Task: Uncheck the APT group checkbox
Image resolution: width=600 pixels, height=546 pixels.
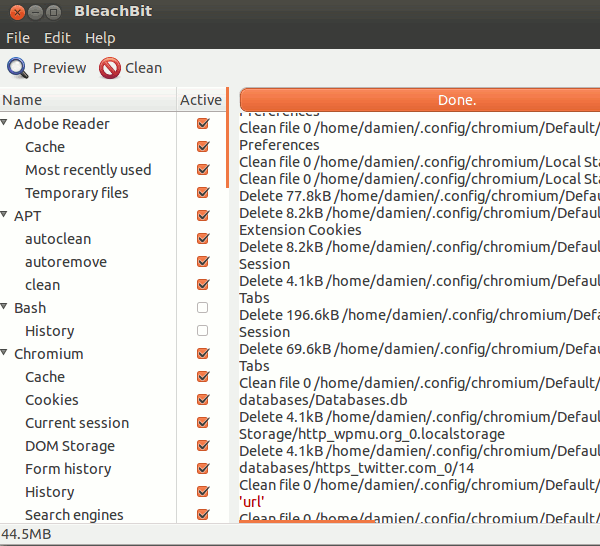Action: (x=203, y=215)
